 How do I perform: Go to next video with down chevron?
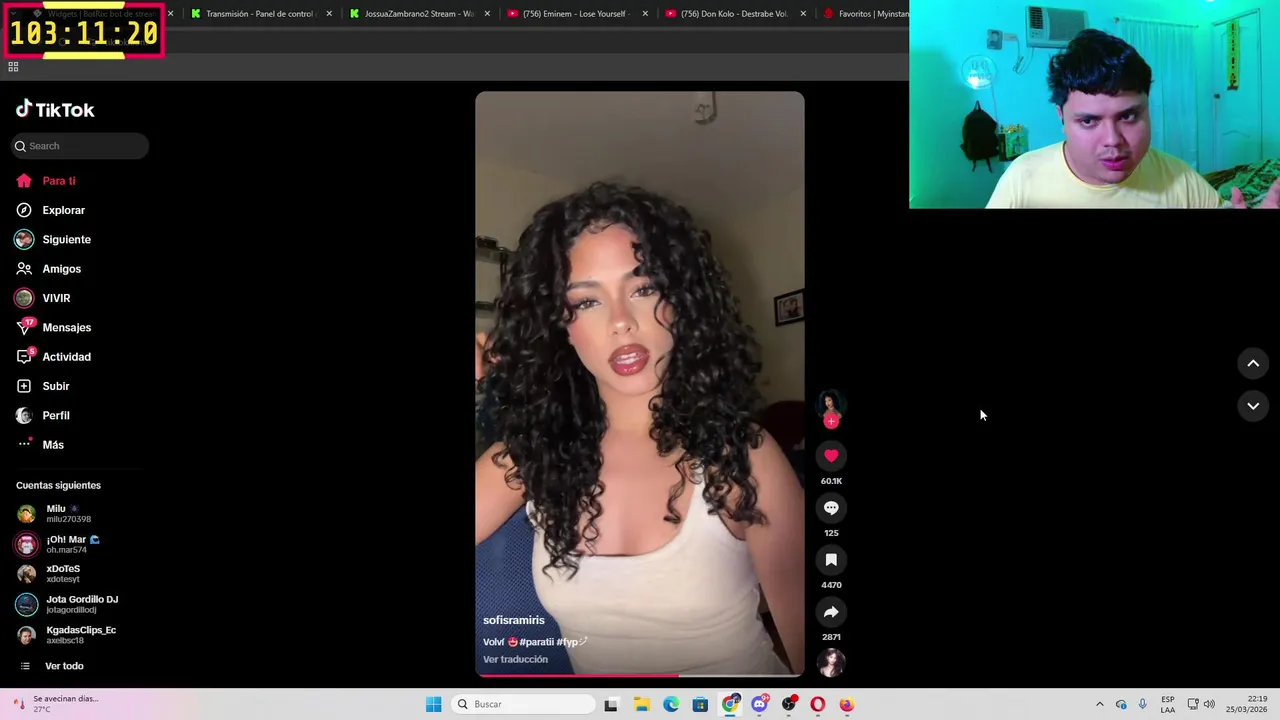point(1253,406)
